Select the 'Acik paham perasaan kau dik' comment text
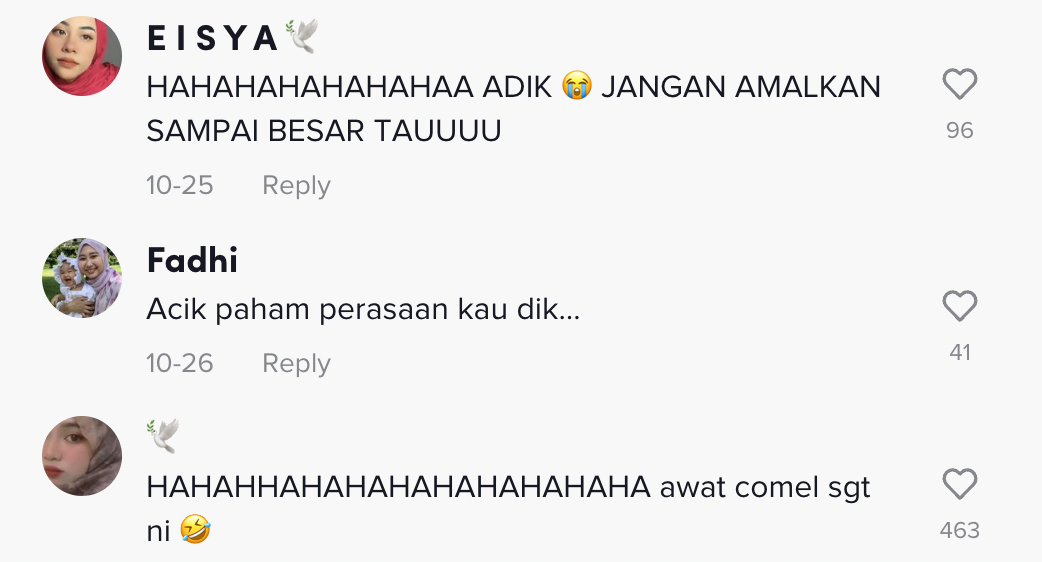 click(363, 310)
